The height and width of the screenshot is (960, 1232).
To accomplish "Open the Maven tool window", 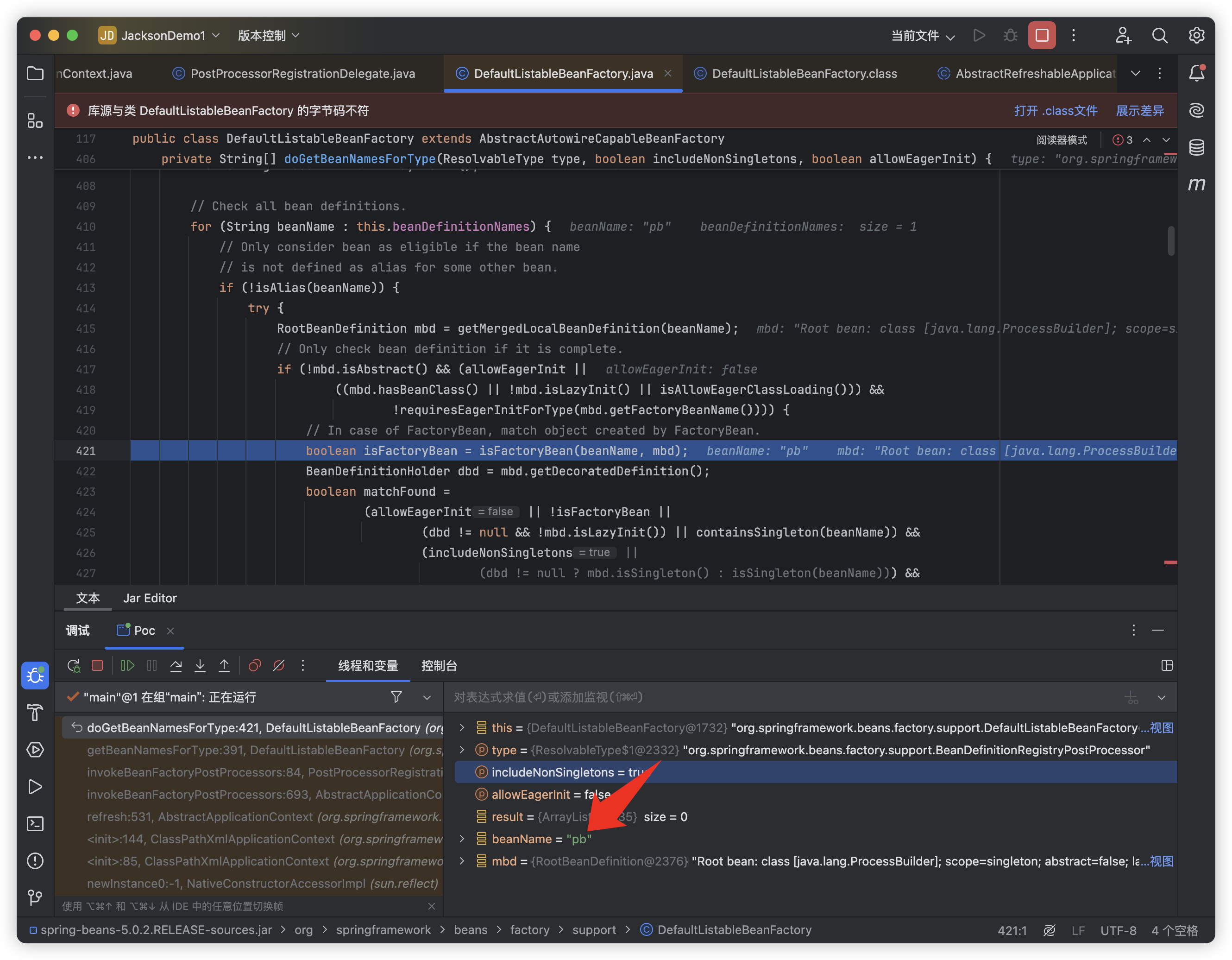I will [1196, 184].
